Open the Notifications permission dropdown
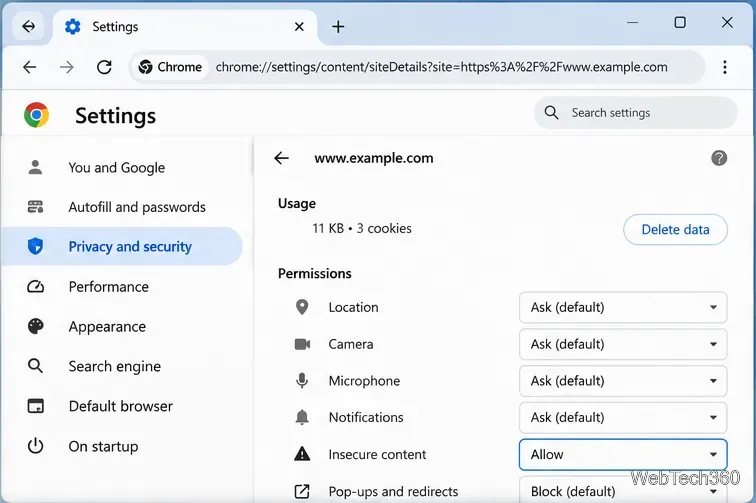756x503 pixels. pyautogui.click(x=623, y=417)
